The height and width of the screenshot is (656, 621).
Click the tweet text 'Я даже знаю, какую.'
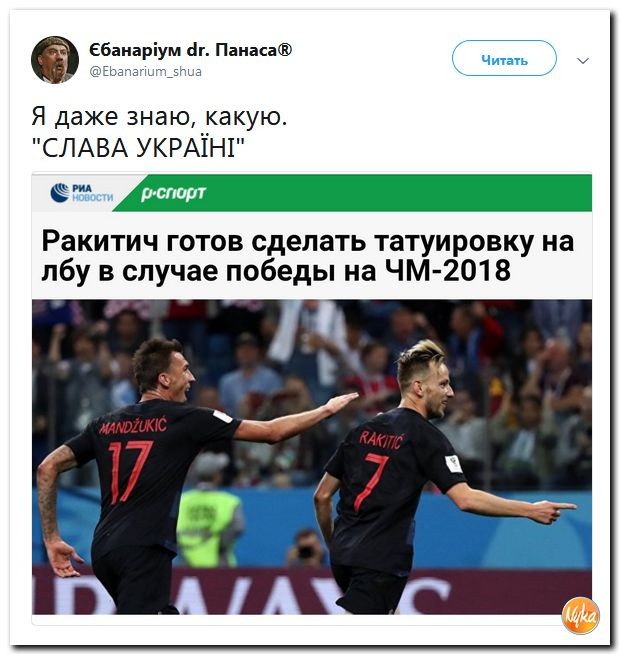pos(159,116)
